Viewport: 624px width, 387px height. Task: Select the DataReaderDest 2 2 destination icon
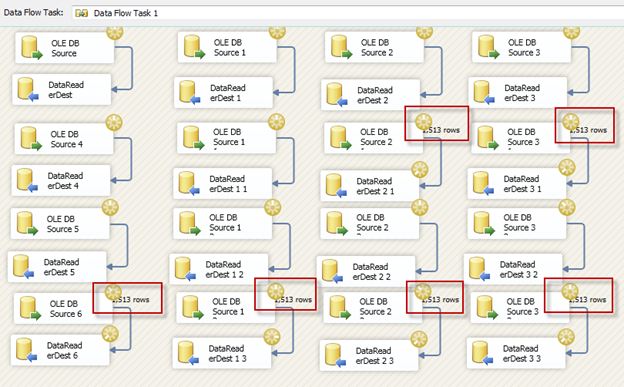coord(333,272)
